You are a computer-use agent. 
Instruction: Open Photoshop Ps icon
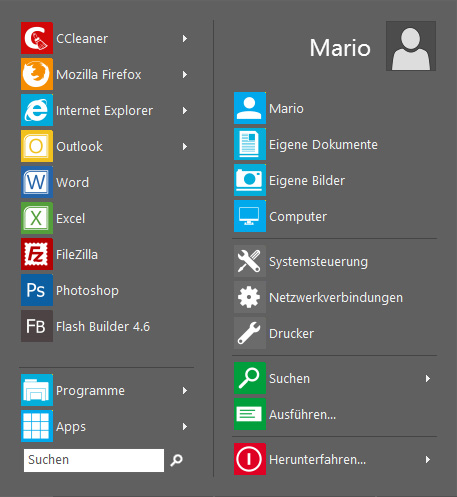click(x=37, y=290)
